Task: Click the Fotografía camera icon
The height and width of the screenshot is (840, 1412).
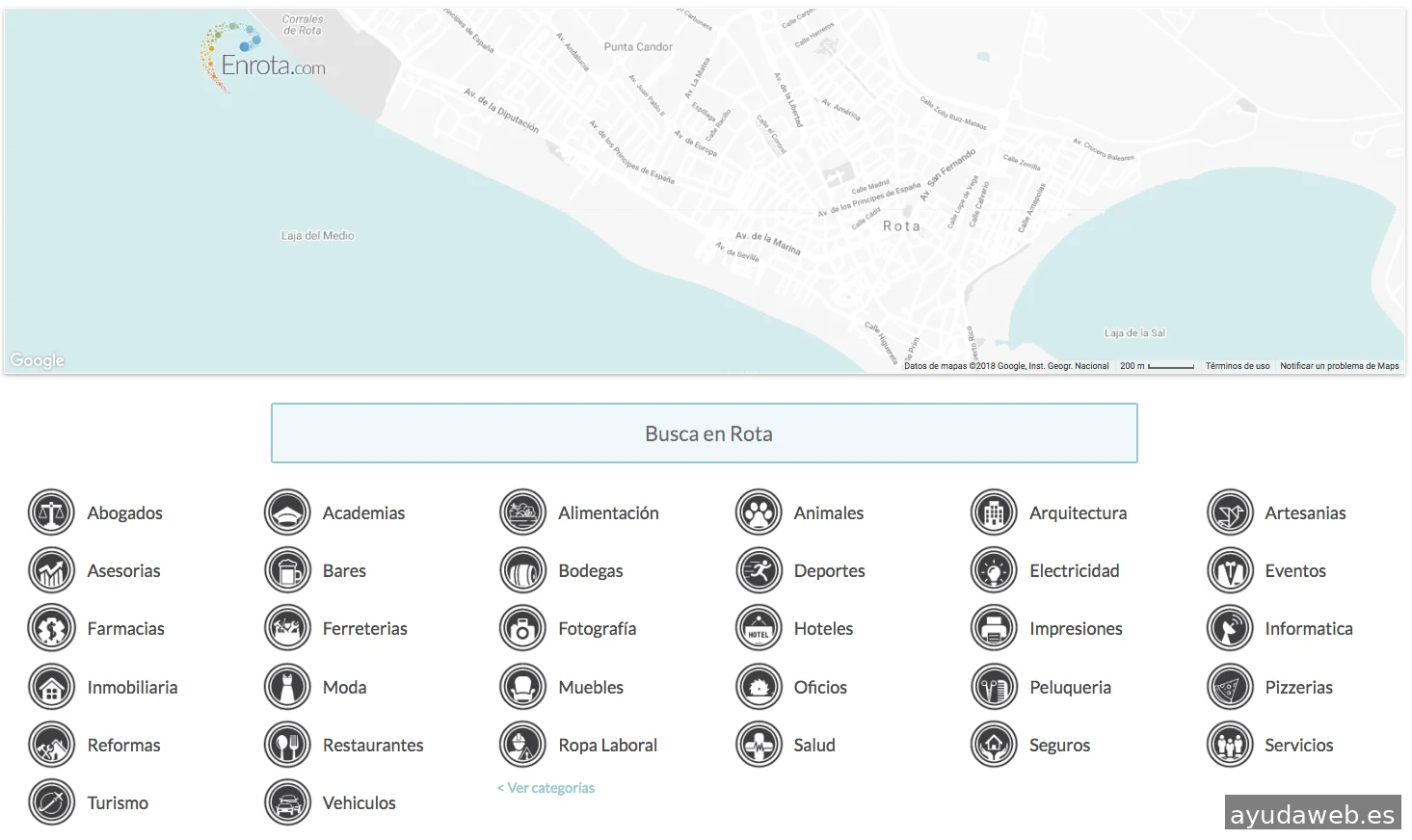Action: [522, 629]
